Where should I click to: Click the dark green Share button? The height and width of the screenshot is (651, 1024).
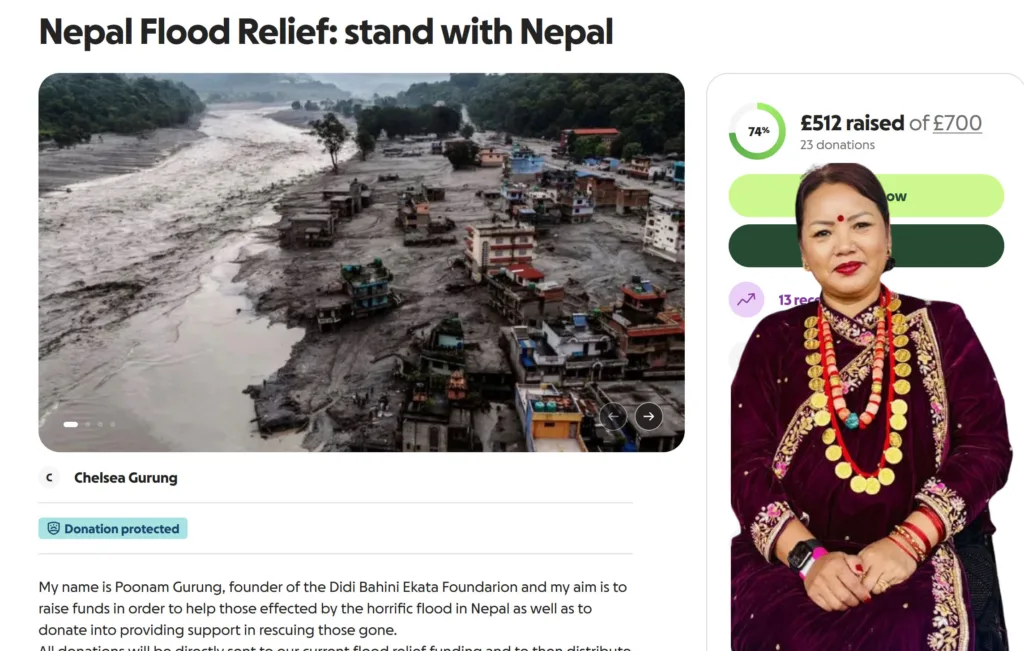(866, 246)
